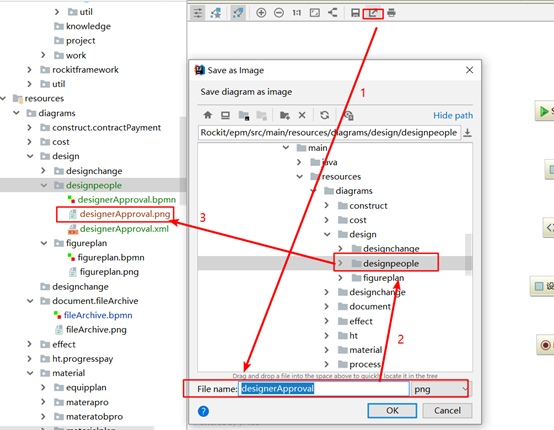Viewport: 554px width, 430px height.
Task: Click the refresh icon in dialog toolbar
Action: click(324, 115)
